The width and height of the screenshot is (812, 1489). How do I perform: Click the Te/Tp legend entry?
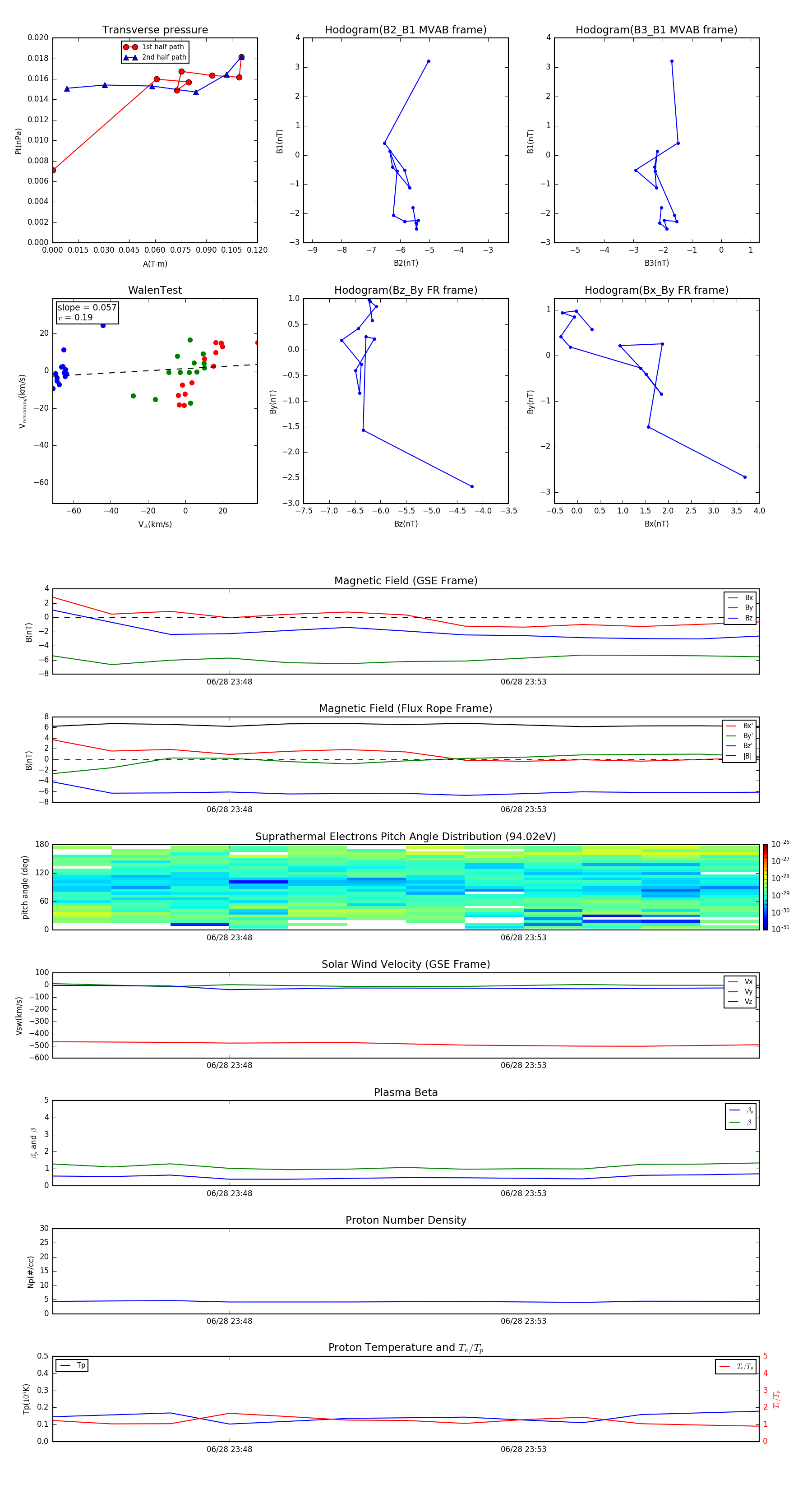click(x=736, y=1366)
